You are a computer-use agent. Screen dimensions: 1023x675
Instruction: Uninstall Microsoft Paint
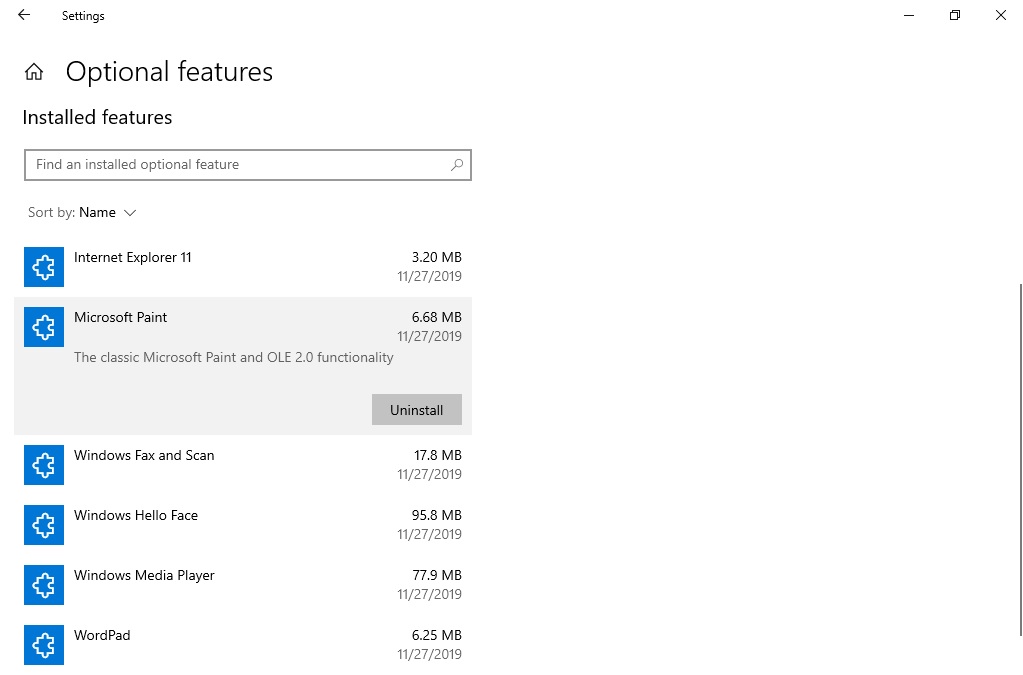coord(416,410)
